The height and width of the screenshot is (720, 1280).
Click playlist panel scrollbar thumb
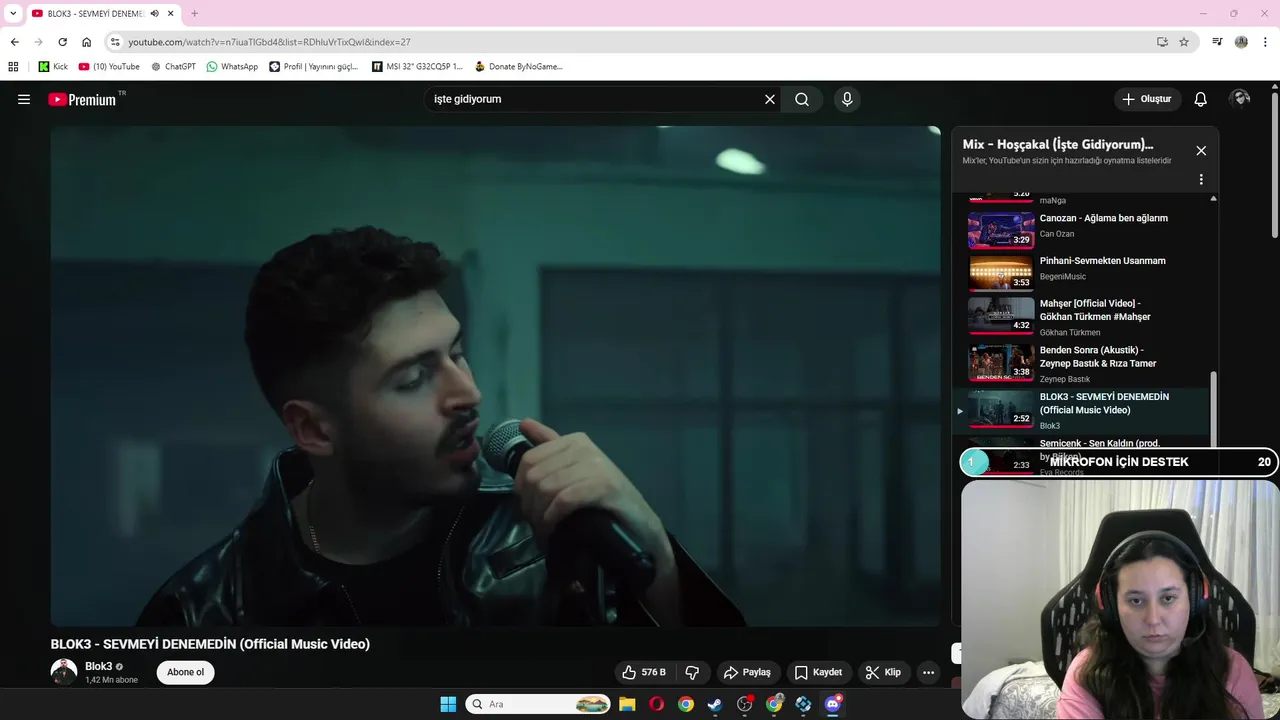1214,410
